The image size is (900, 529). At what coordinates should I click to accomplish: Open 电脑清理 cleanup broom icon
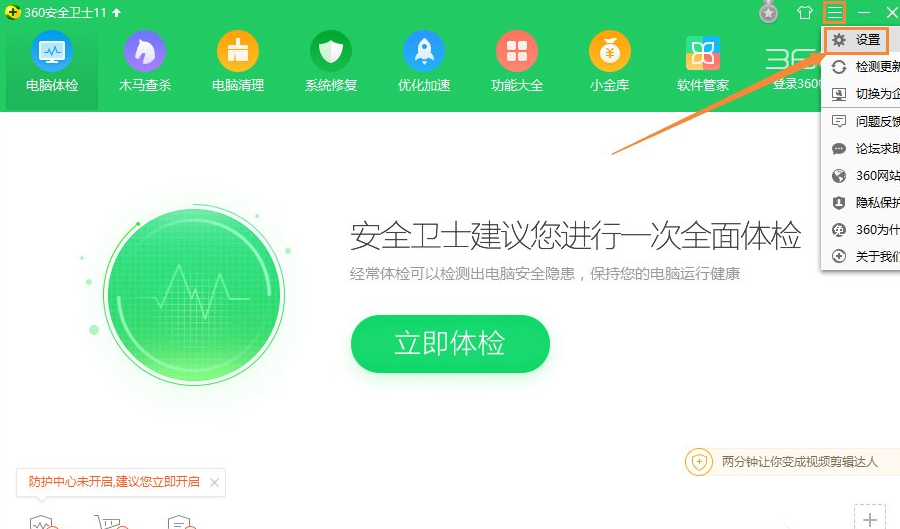coord(238,52)
